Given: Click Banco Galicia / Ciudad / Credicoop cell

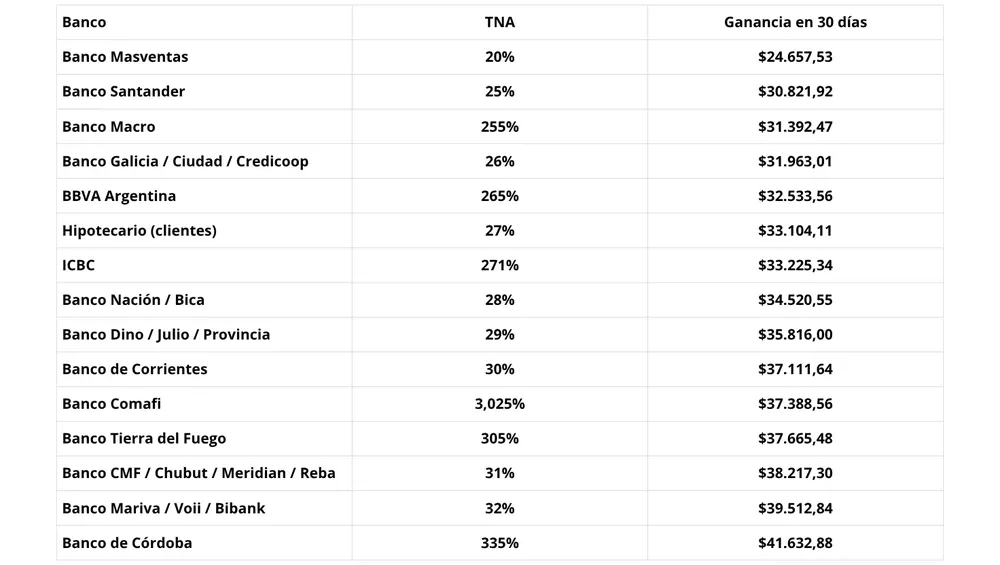Looking at the screenshot, I should pyautogui.click(x=185, y=161).
